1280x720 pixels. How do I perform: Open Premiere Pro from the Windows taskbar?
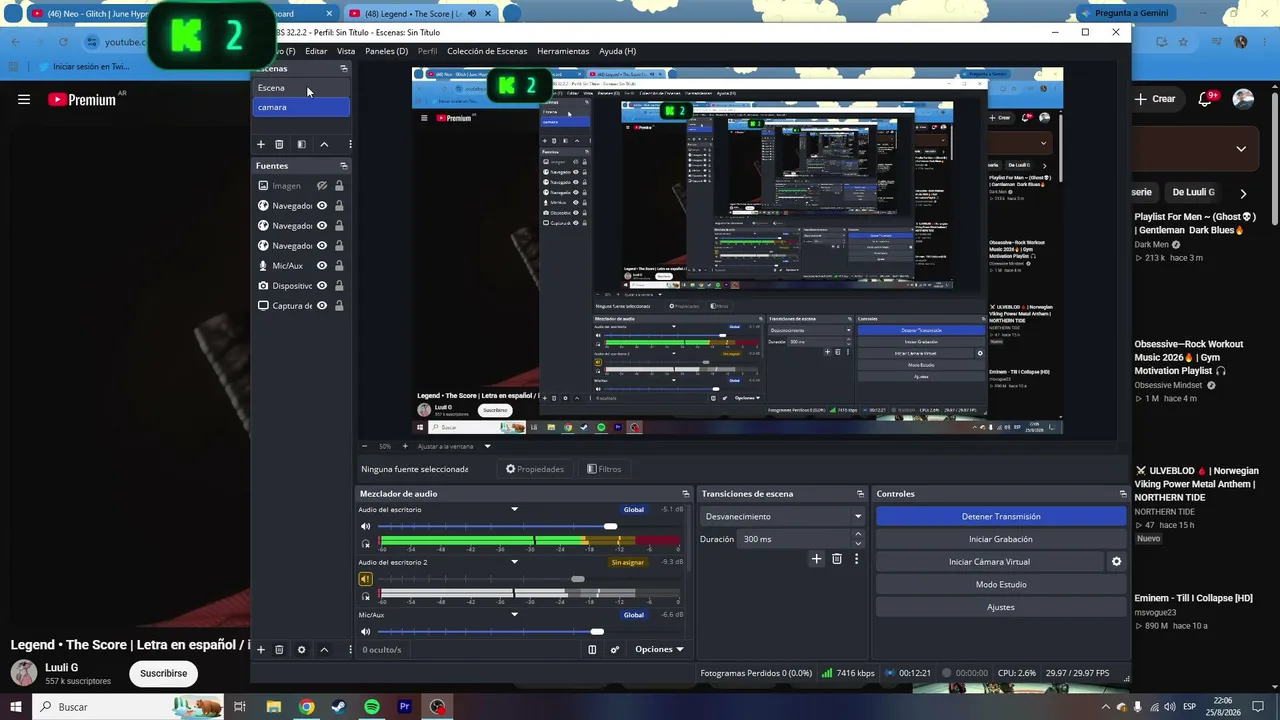(405, 707)
